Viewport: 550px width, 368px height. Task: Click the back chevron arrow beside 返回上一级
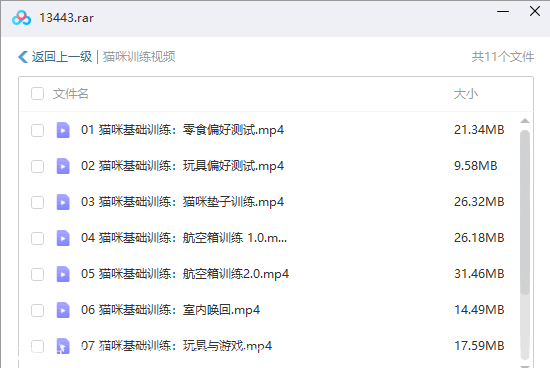(x=23, y=57)
